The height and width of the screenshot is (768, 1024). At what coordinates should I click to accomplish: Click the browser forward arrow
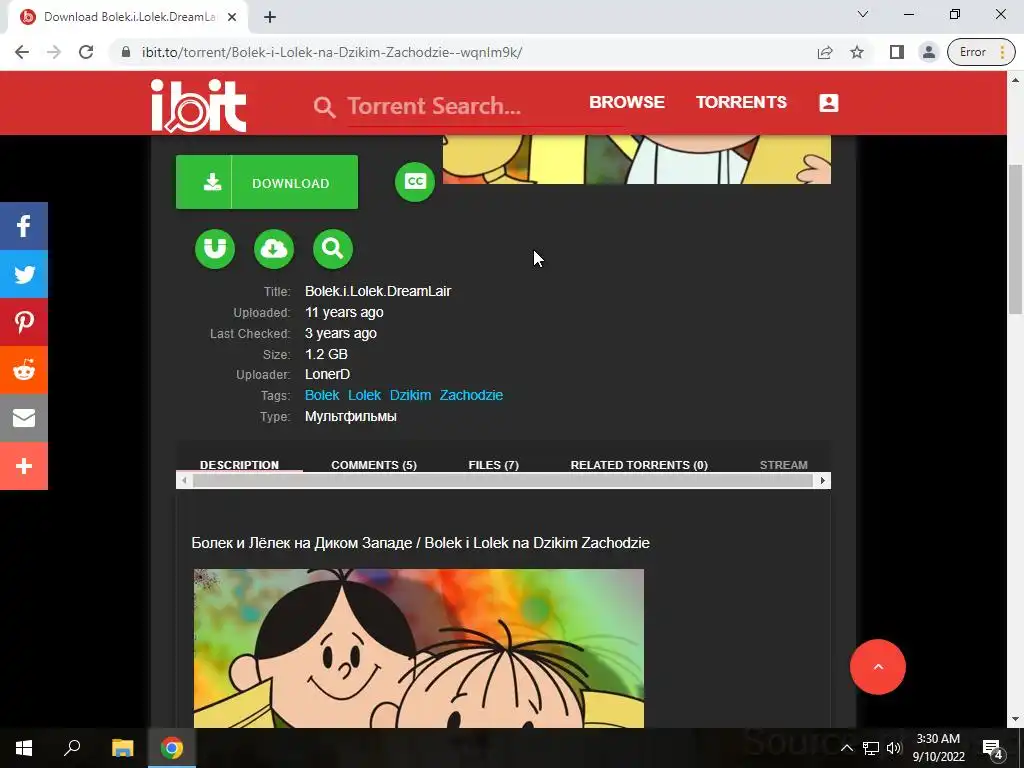click(x=54, y=52)
